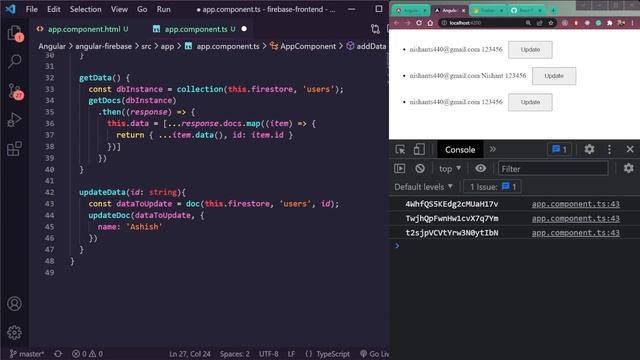Click the angular-firebase breadcrumb

(x=103, y=46)
